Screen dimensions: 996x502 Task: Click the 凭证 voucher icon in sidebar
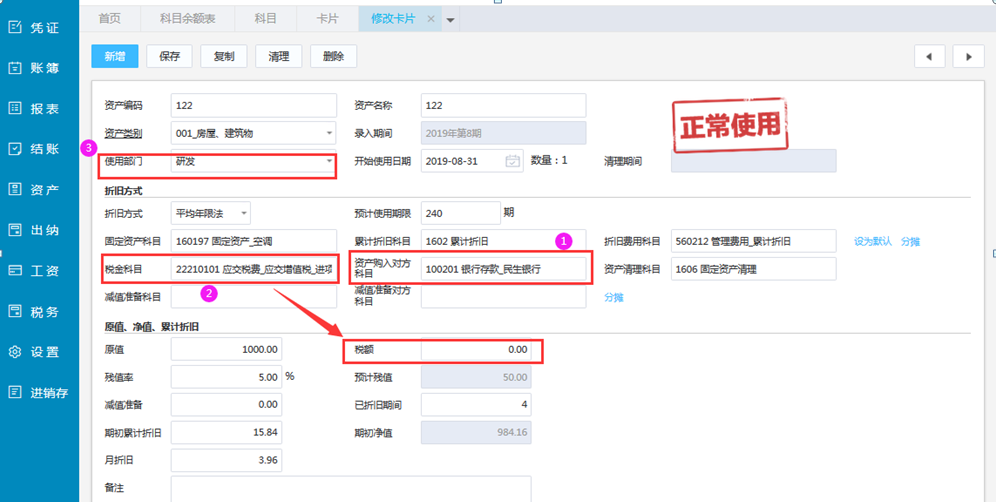click(x=15, y=27)
